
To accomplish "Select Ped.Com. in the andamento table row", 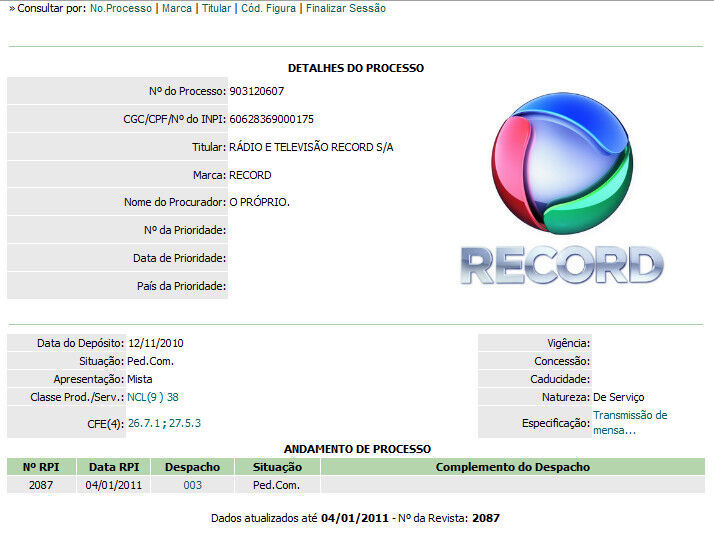I will pos(276,485).
